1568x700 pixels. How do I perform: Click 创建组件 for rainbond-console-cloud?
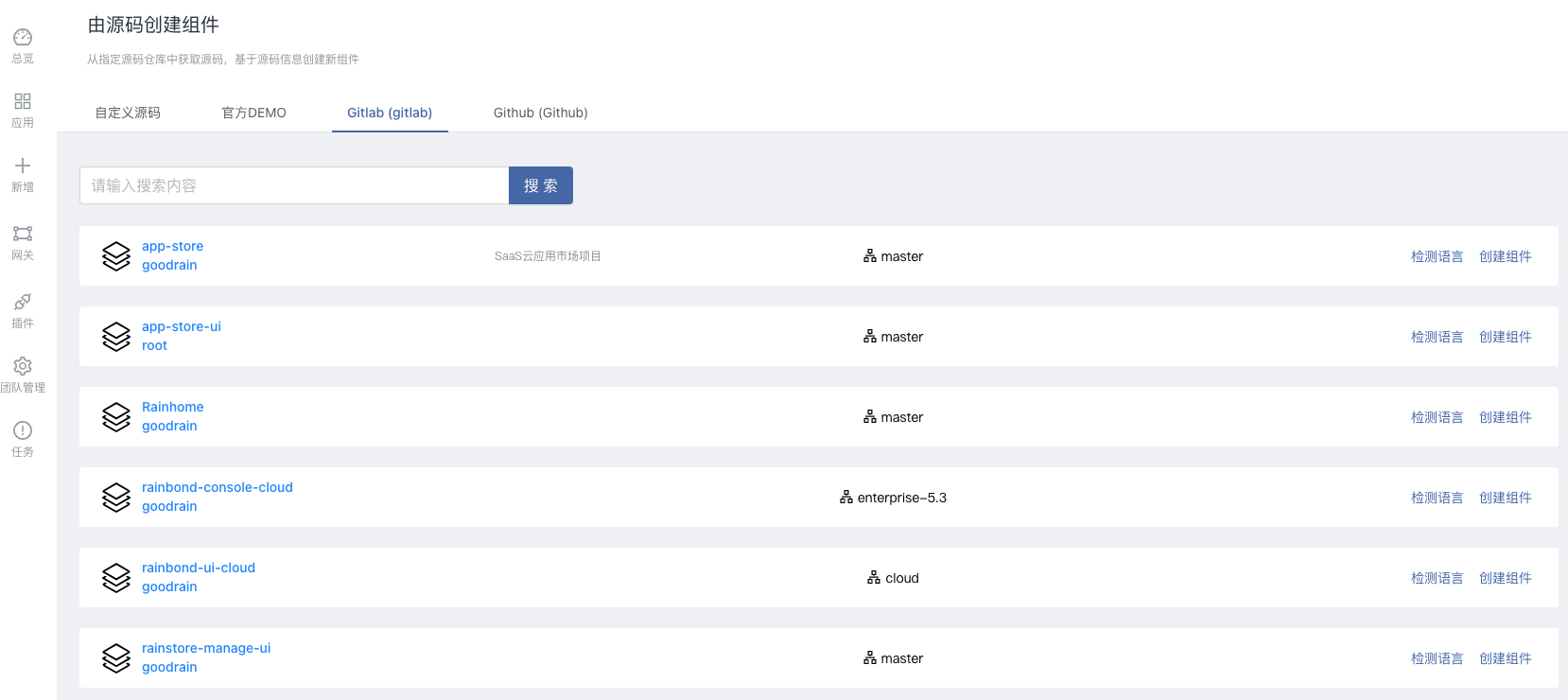[1505, 498]
